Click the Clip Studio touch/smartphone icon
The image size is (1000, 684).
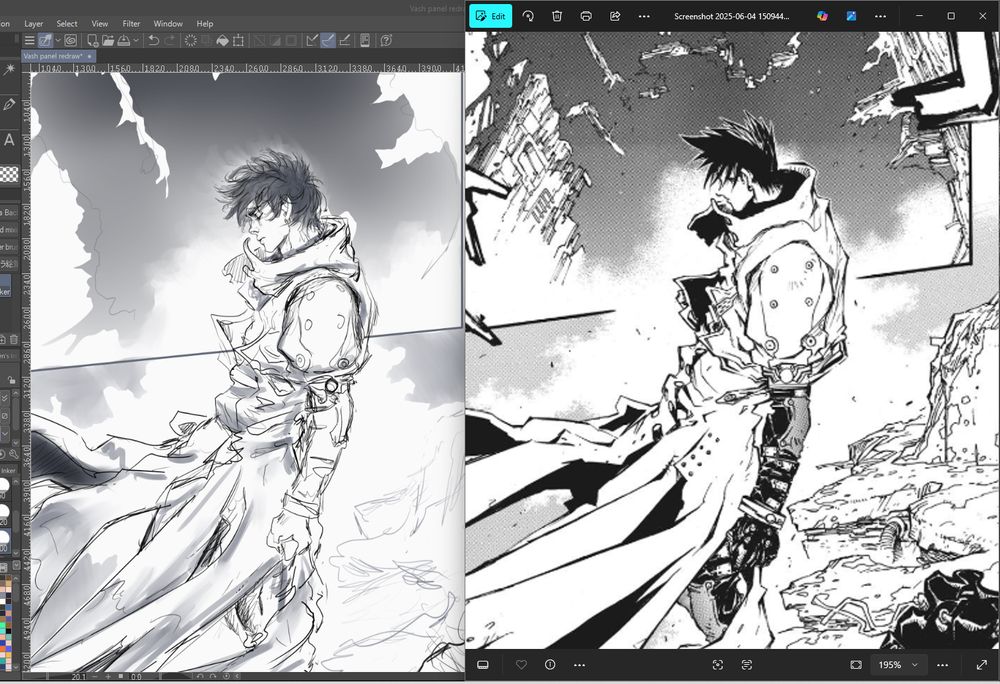click(x=365, y=41)
